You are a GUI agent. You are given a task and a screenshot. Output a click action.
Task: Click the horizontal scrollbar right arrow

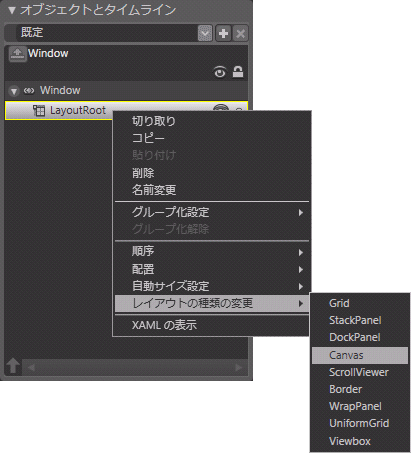(239, 367)
